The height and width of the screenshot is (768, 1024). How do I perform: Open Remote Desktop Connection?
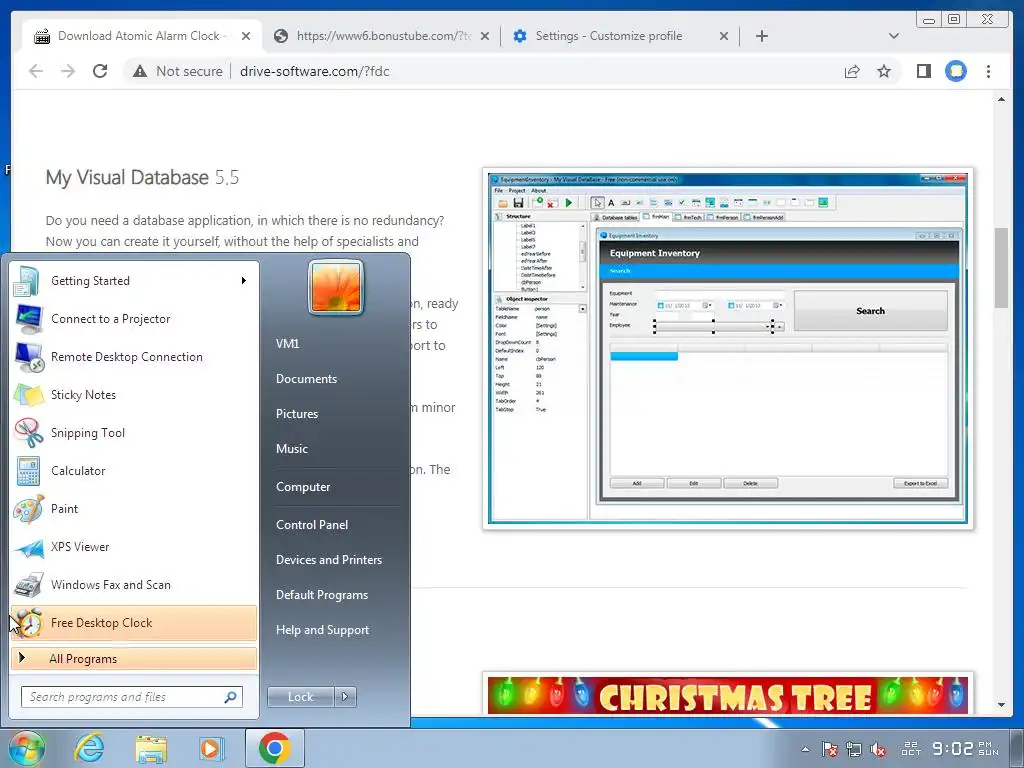point(133,357)
